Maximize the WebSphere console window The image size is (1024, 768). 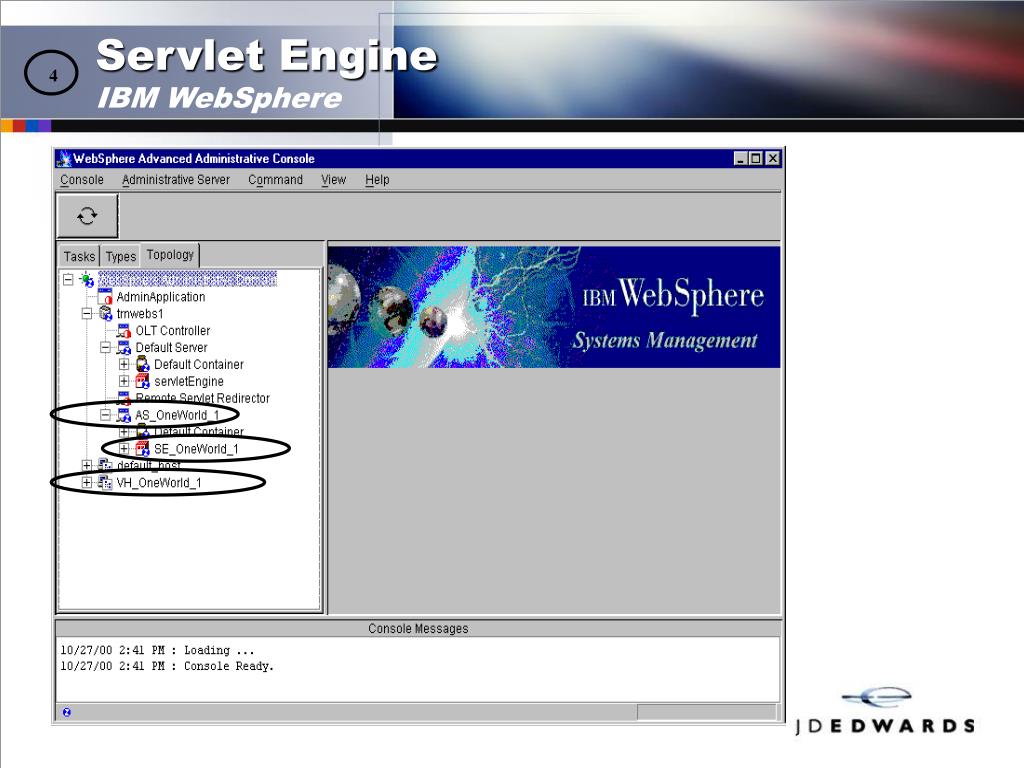coord(756,158)
